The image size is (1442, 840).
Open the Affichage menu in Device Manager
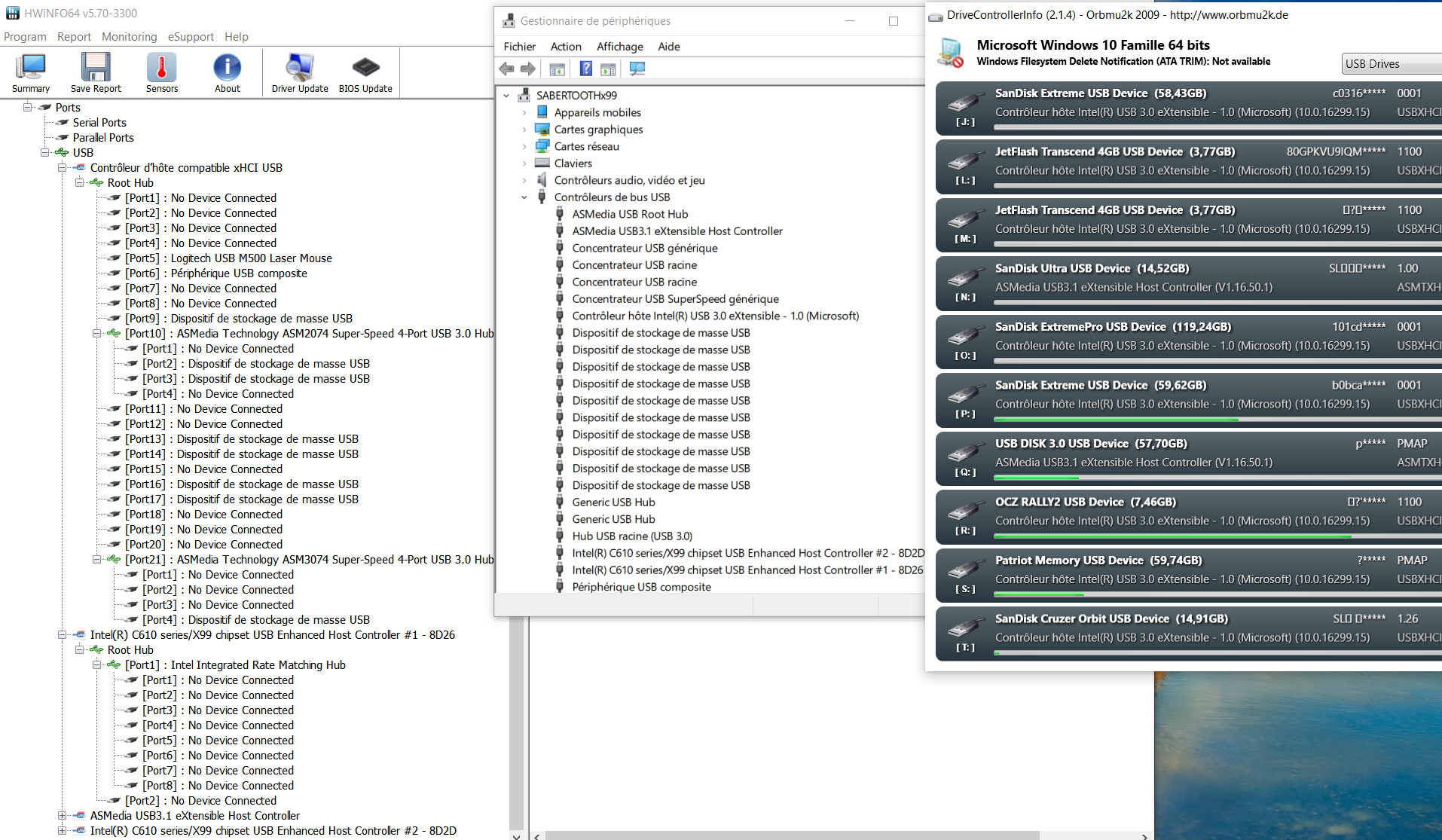pyautogui.click(x=620, y=46)
